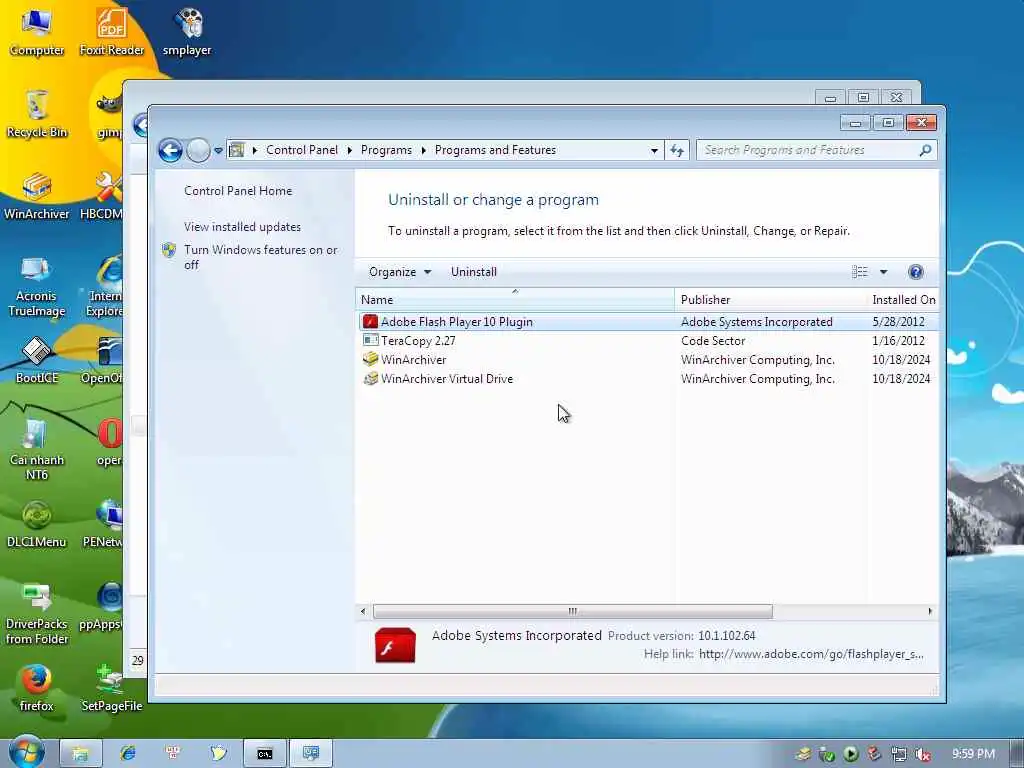This screenshot has height=768, width=1024.
Task: Open the DLC1Menu desktop icon
Action: pos(37,524)
